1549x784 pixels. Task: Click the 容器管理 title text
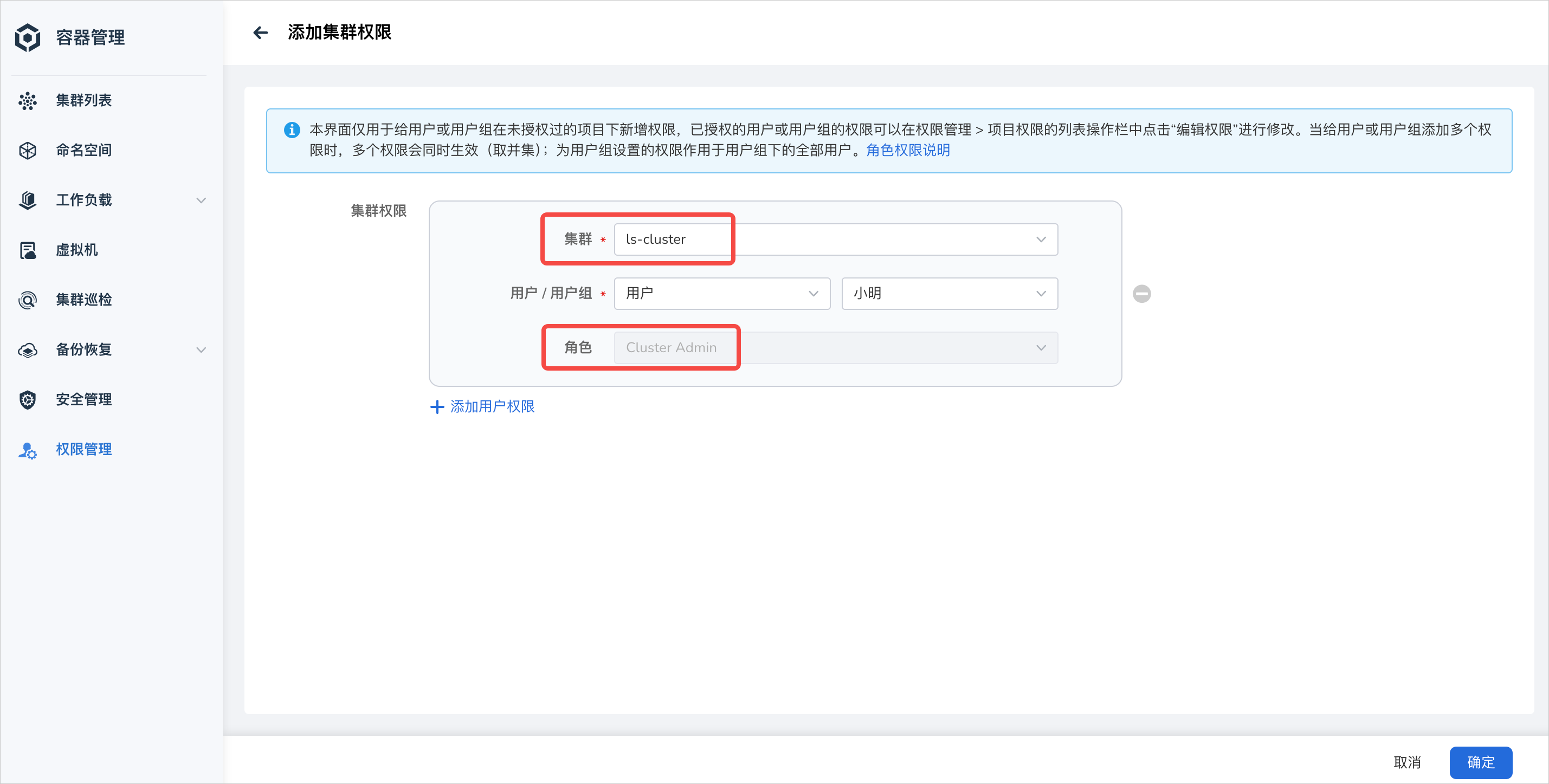[90, 37]
